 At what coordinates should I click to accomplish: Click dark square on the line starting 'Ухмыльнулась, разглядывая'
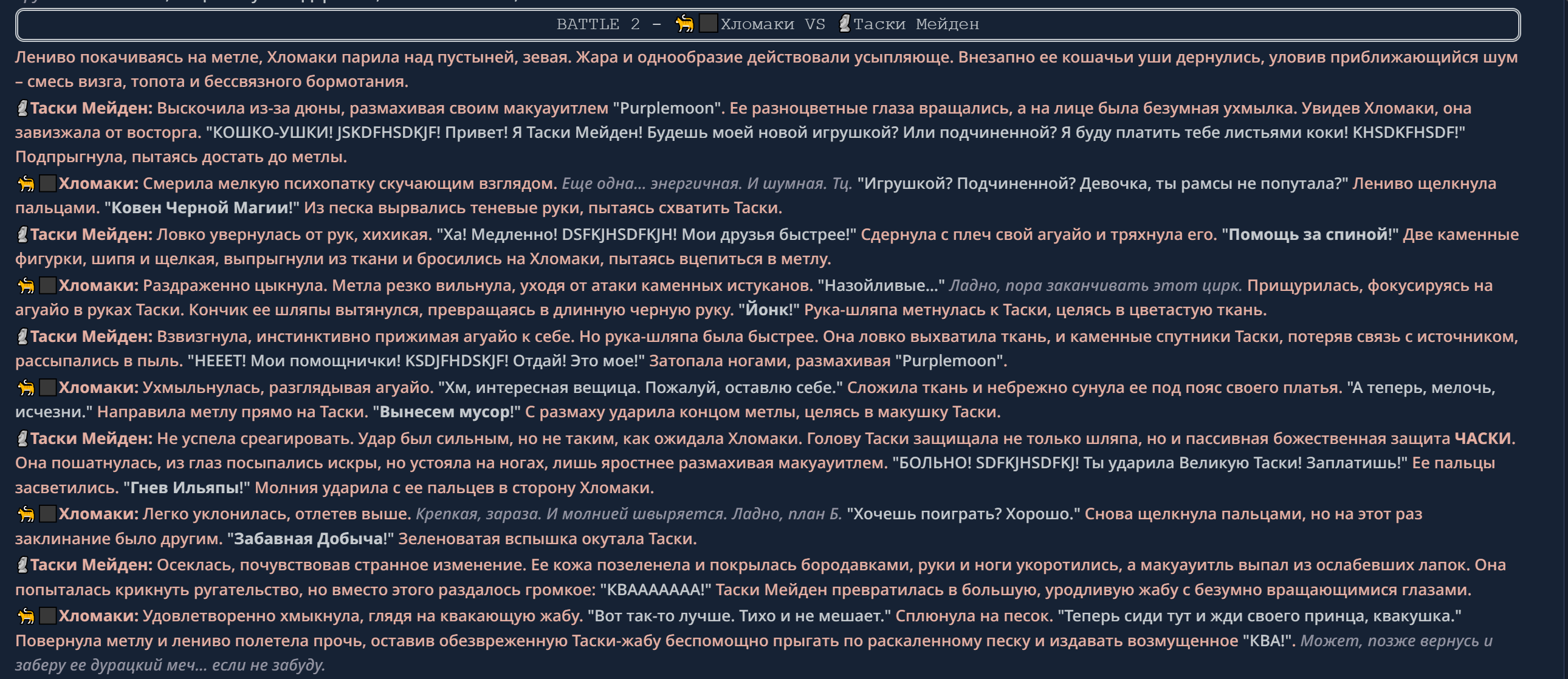[x=48, y=387]
